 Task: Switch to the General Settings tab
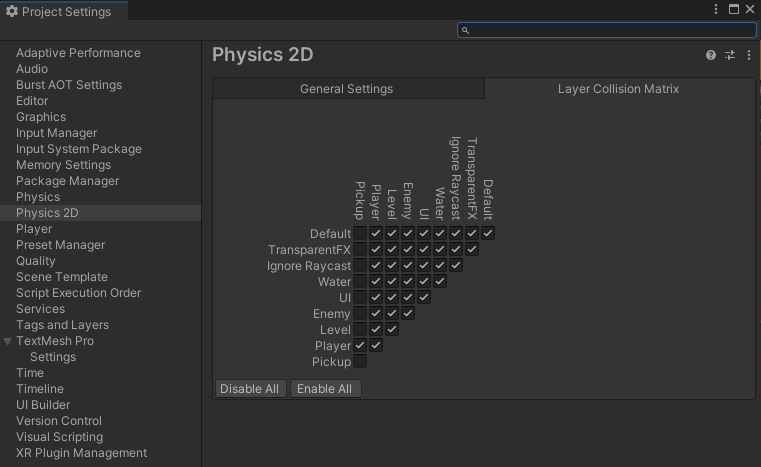tap(347, 89)
